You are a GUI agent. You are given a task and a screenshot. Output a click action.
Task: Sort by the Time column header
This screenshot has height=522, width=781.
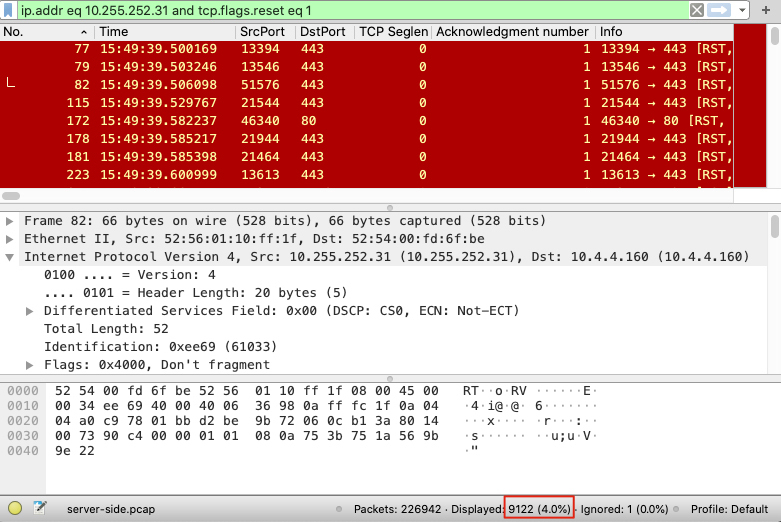click(x=165, y=32)
